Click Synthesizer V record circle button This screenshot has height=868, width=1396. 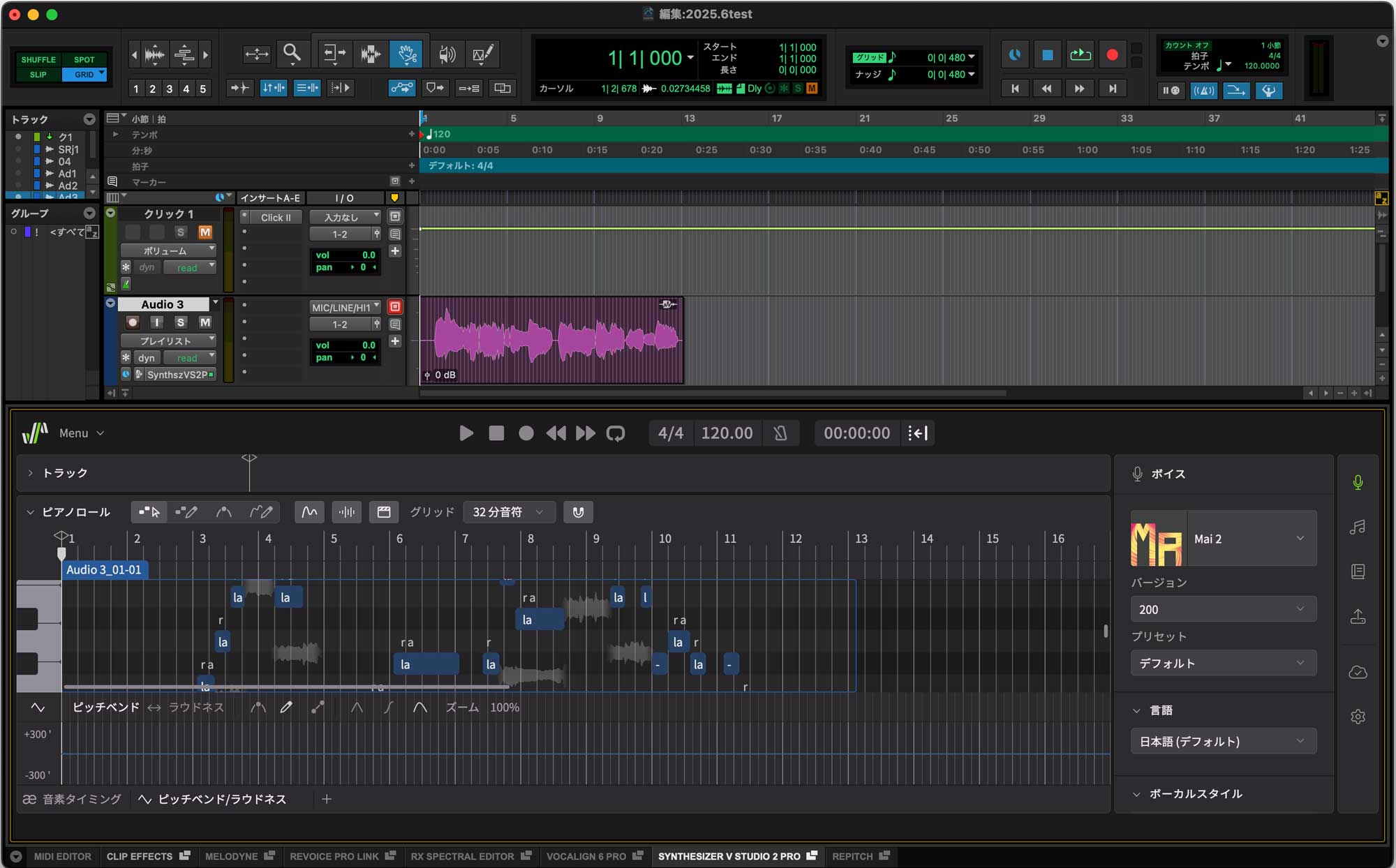[526, 433]
